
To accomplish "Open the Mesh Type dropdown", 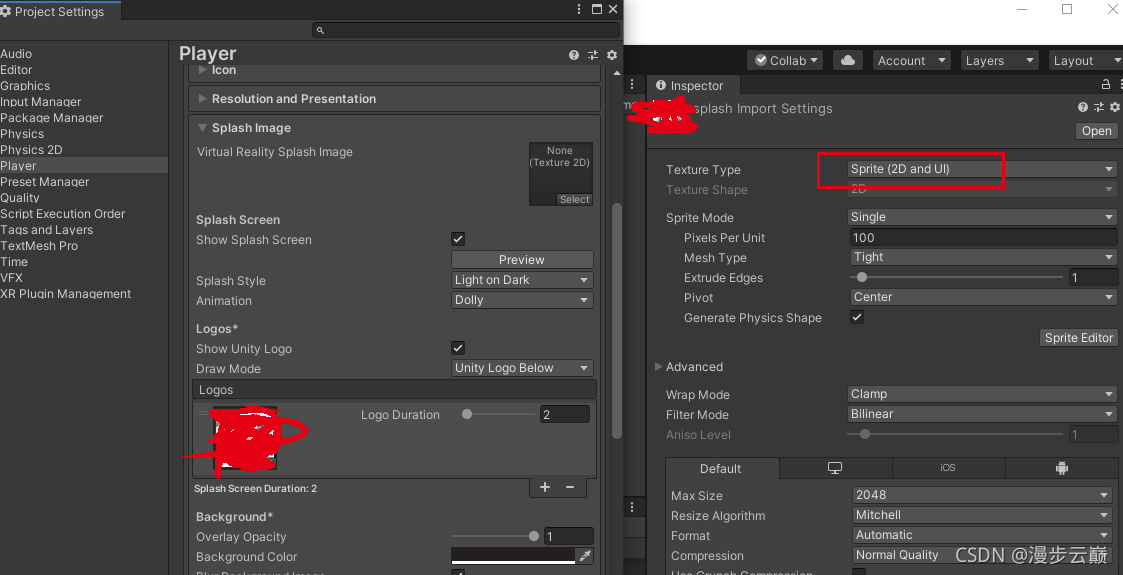I will pyautogui.click(x=982, y=257).
